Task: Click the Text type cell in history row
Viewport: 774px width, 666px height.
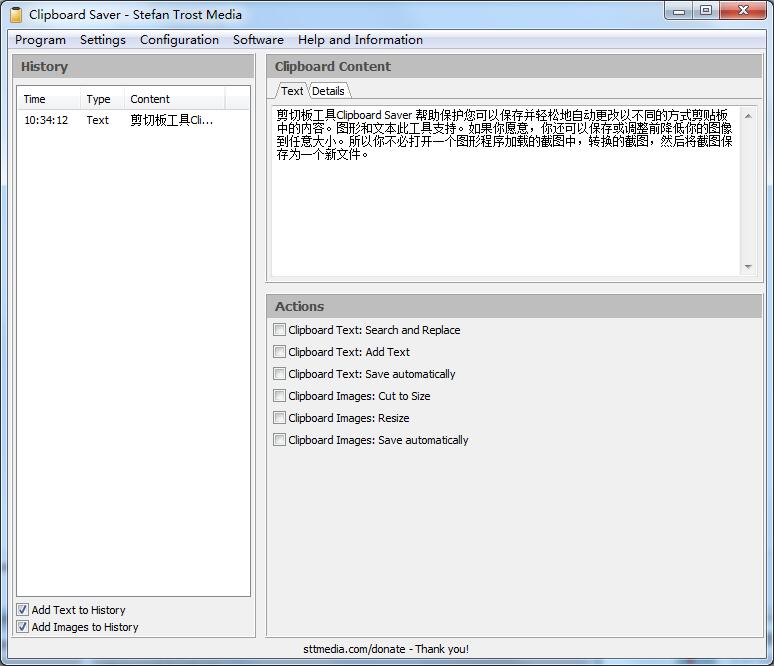Action: 98,120
